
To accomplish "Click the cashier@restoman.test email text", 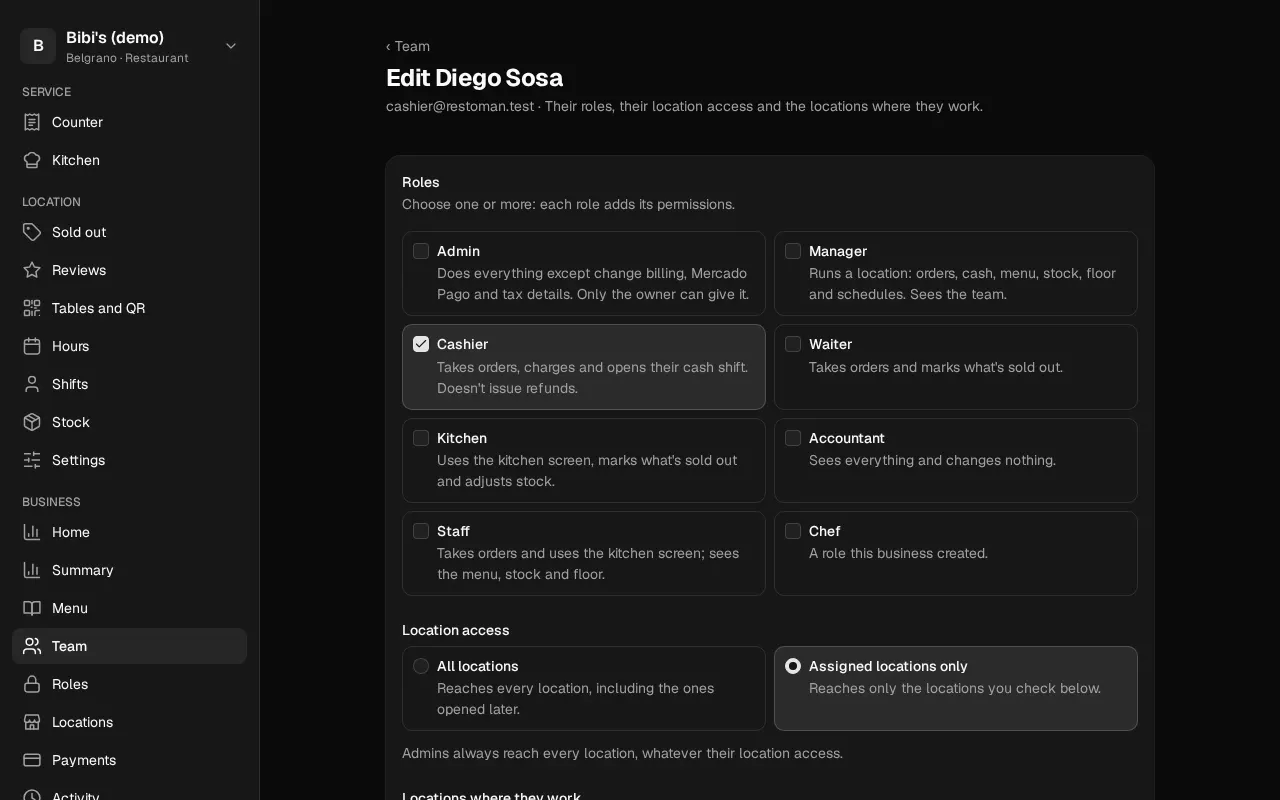I will pyautogui.click(x=460, y=106).
